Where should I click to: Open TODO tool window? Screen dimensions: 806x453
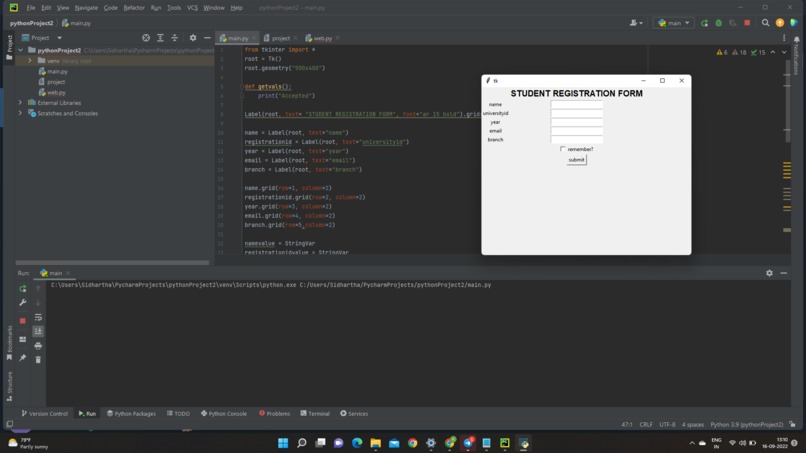[x=178, y=413]
